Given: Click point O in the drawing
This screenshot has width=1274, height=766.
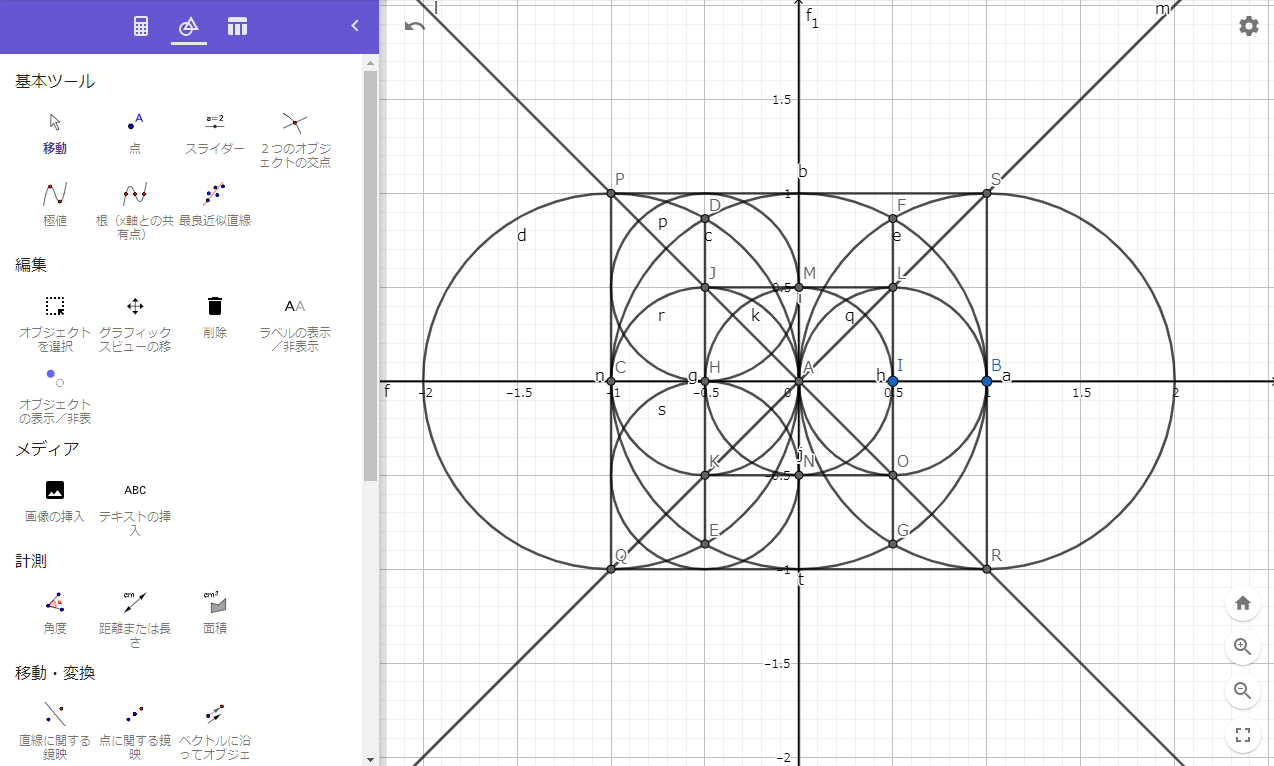Looking at the screenshot, I should coord(893,475).
